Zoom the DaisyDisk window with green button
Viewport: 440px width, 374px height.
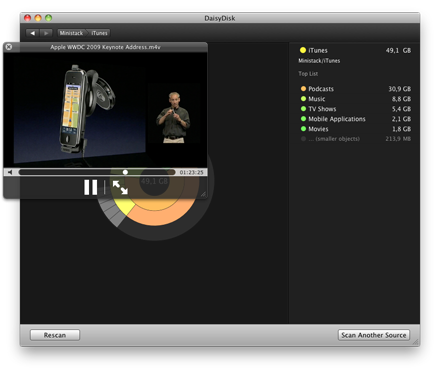[49, 18]
